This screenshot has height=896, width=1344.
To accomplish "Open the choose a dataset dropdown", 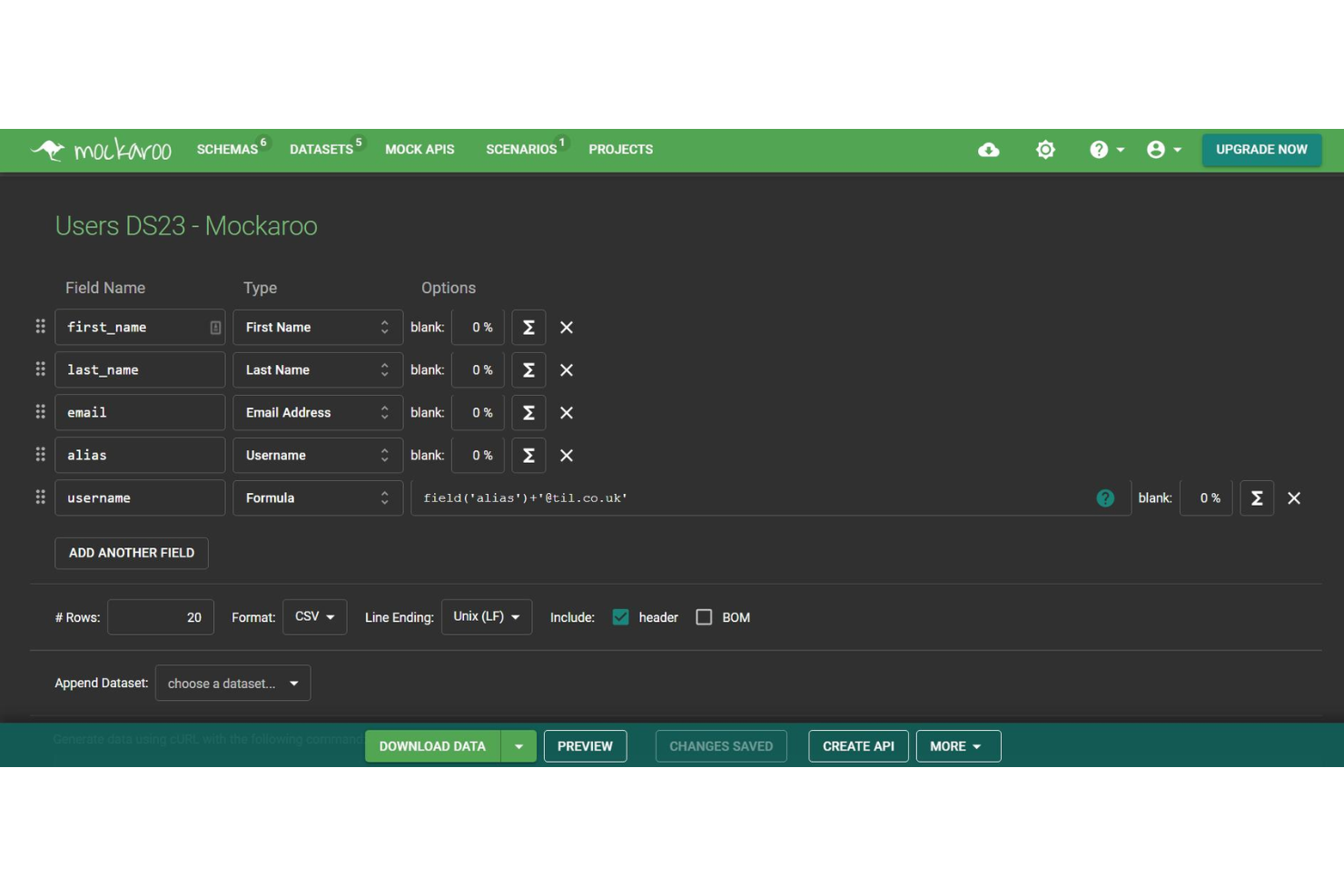I will click(x=233, y=684).
